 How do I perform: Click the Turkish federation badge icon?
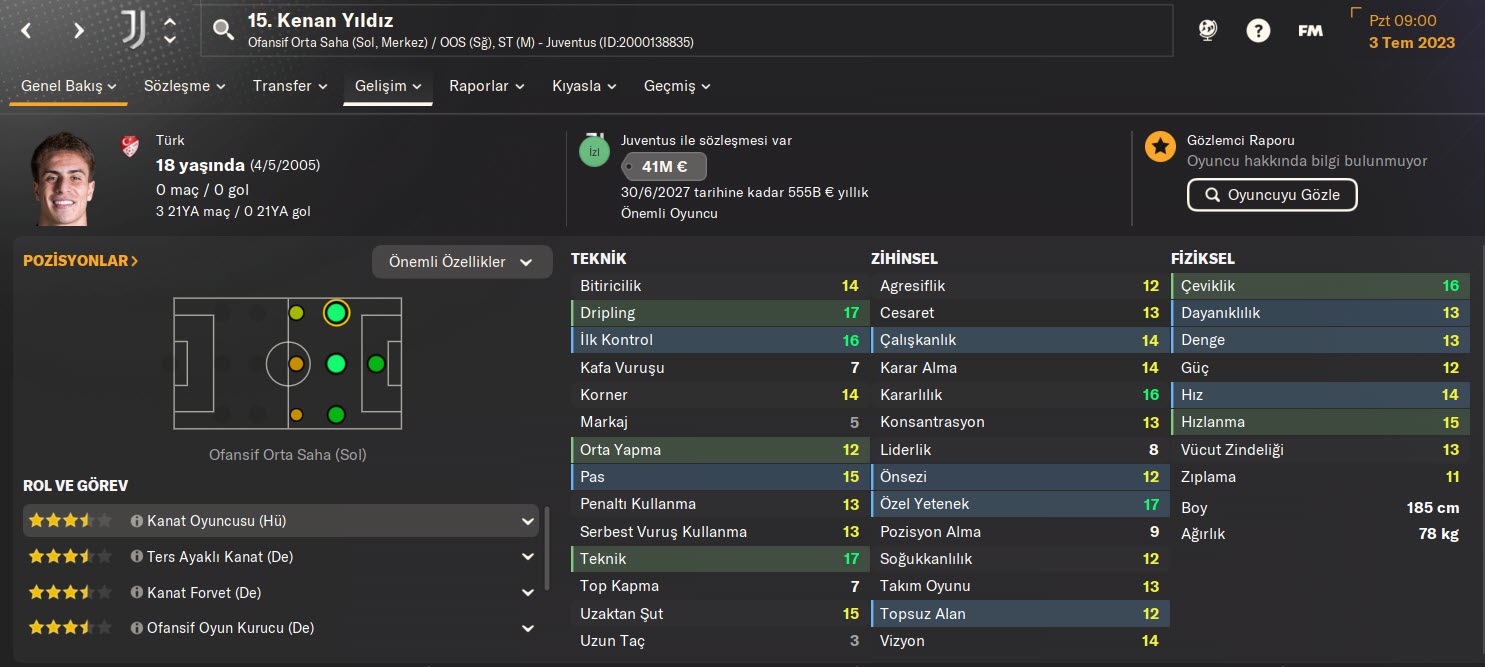click(x=129, y=147)
